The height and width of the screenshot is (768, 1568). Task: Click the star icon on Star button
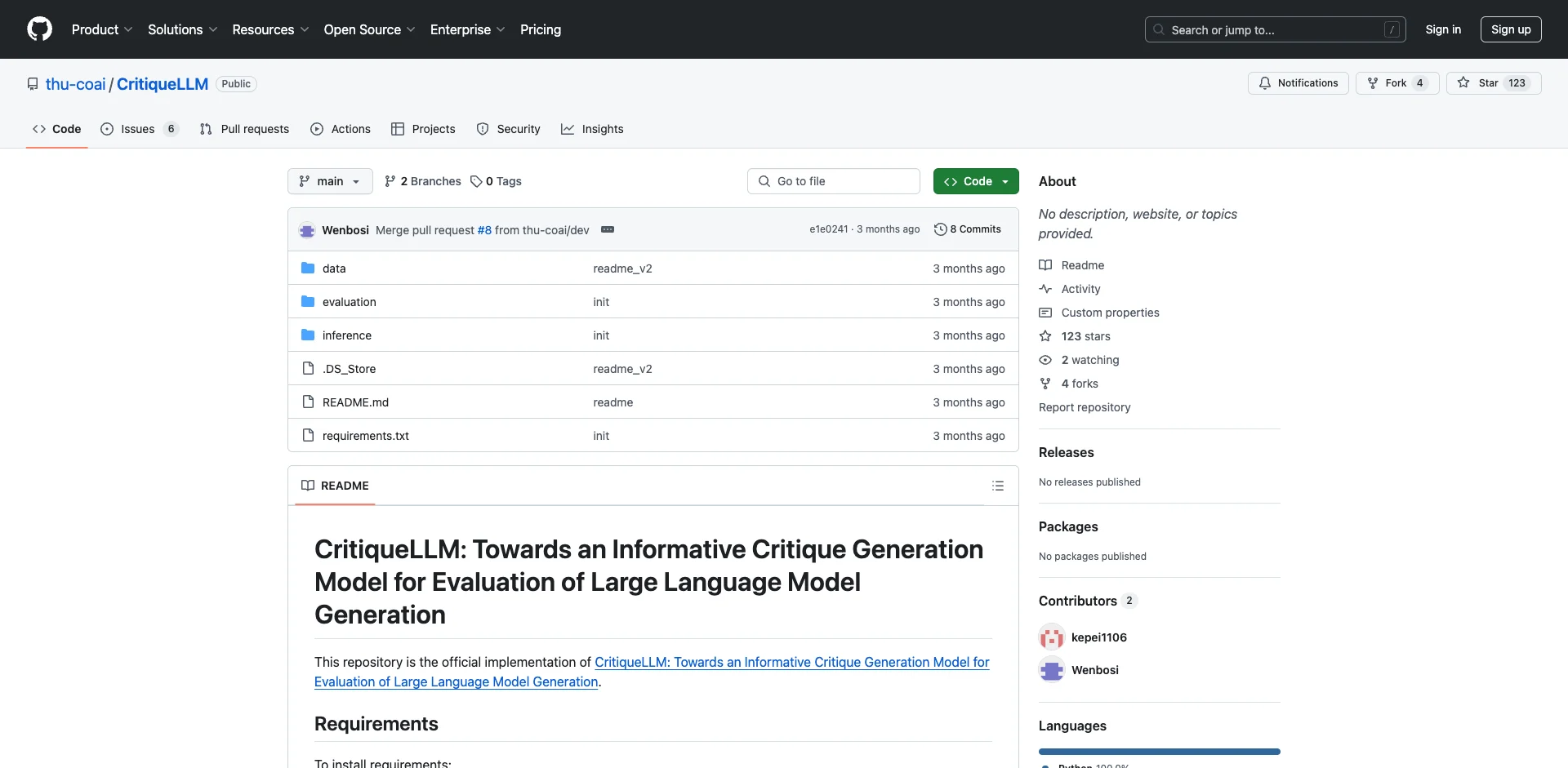pos(1463,82)
